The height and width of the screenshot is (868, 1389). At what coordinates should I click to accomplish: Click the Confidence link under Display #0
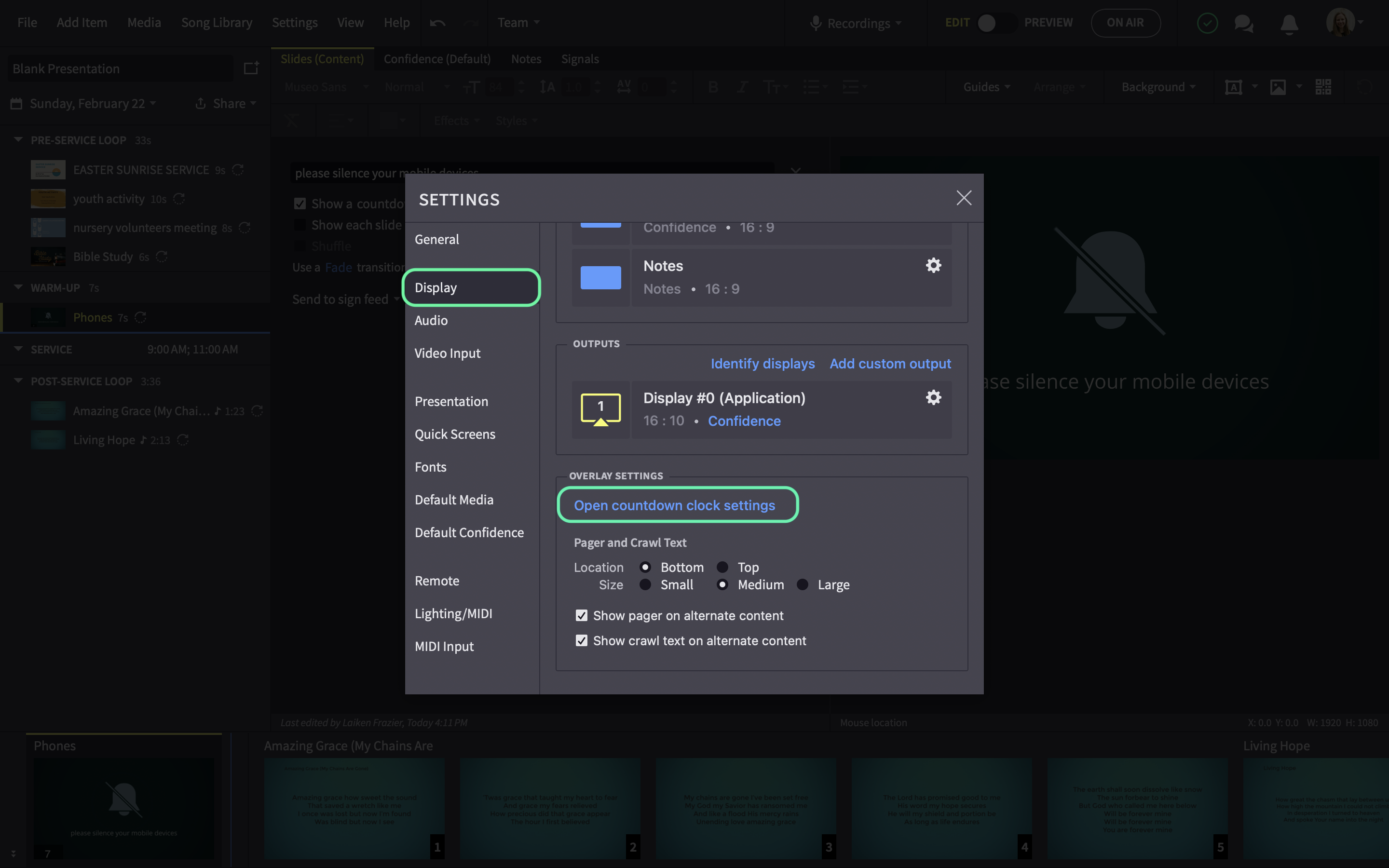point(744,421)
